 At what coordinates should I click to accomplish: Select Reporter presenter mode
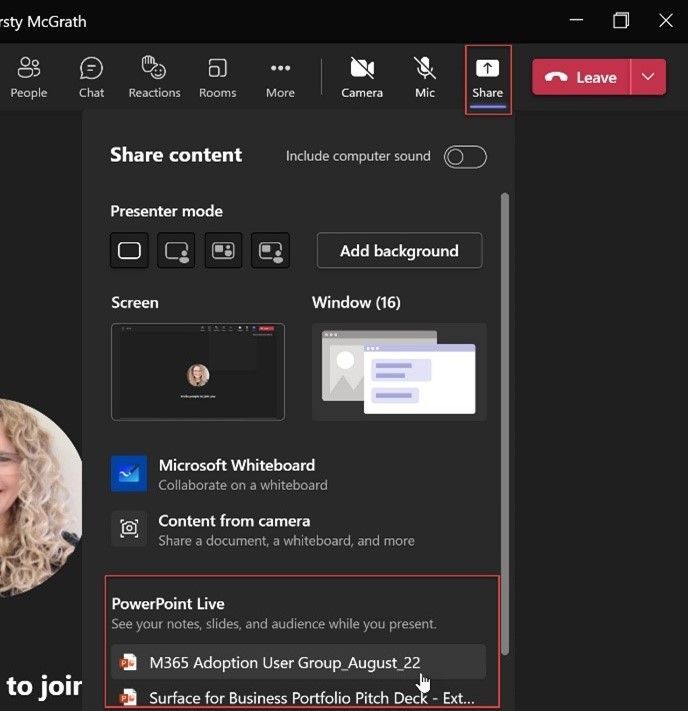tap(270, 250)
